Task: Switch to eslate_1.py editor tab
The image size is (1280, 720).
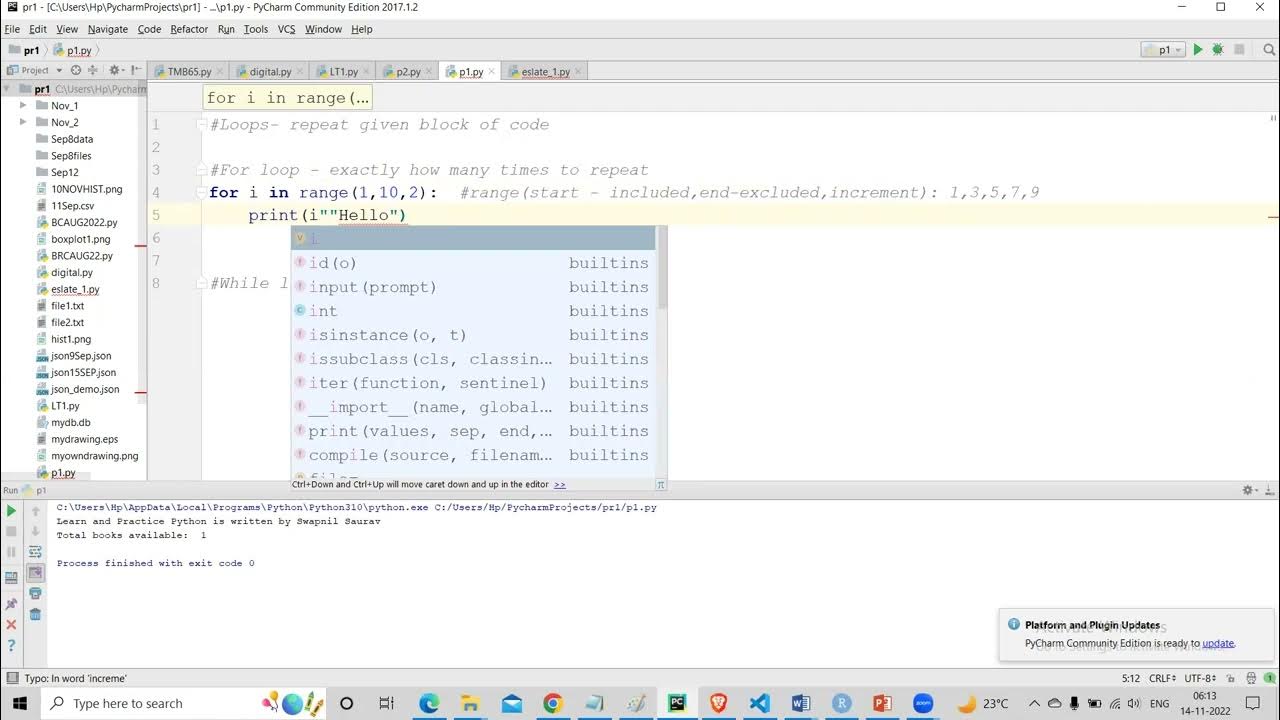Action: click(x=546, y=71)
